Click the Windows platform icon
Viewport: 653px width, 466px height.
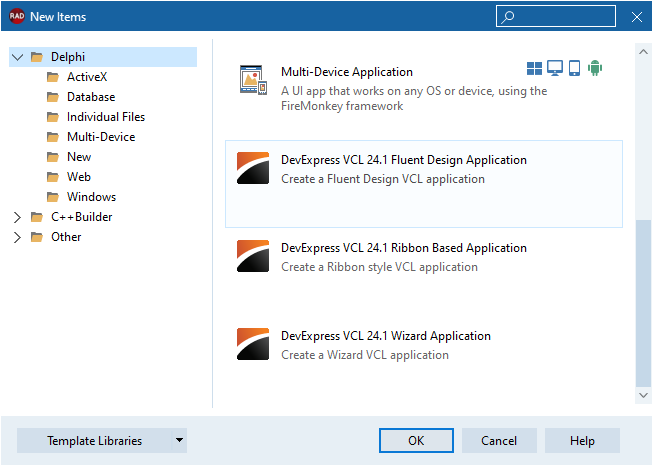click(534, 68)
